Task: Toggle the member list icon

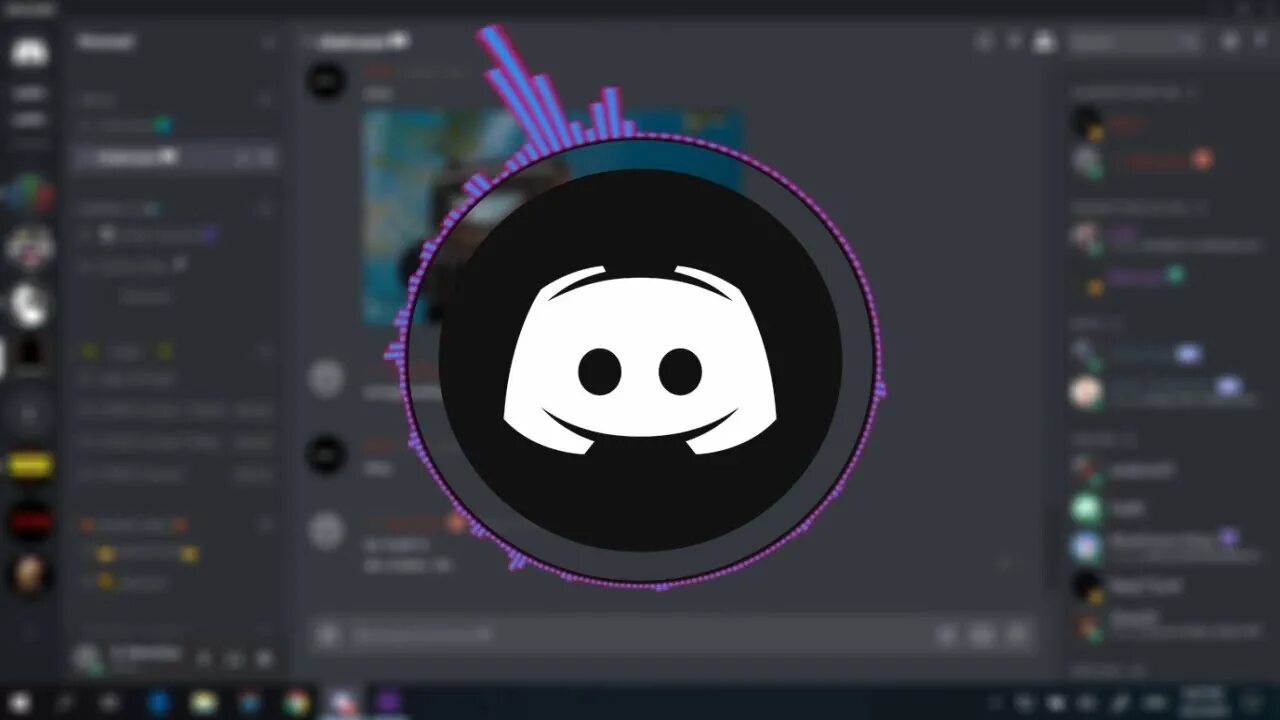Action: coord(1044,41)
